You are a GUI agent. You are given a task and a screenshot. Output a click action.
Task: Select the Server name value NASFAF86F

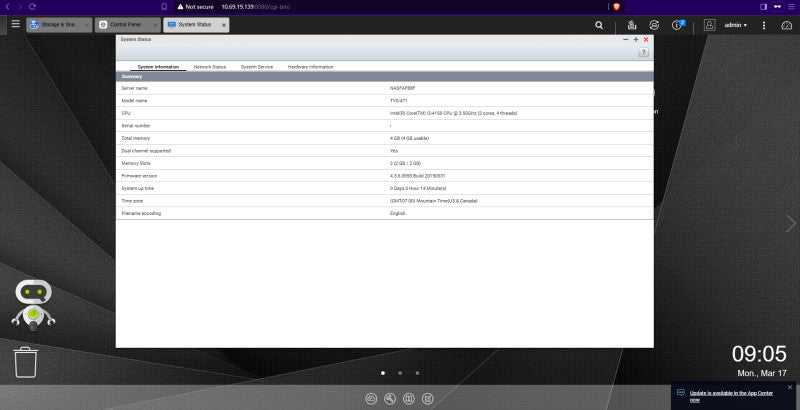(x=403, y=88)
